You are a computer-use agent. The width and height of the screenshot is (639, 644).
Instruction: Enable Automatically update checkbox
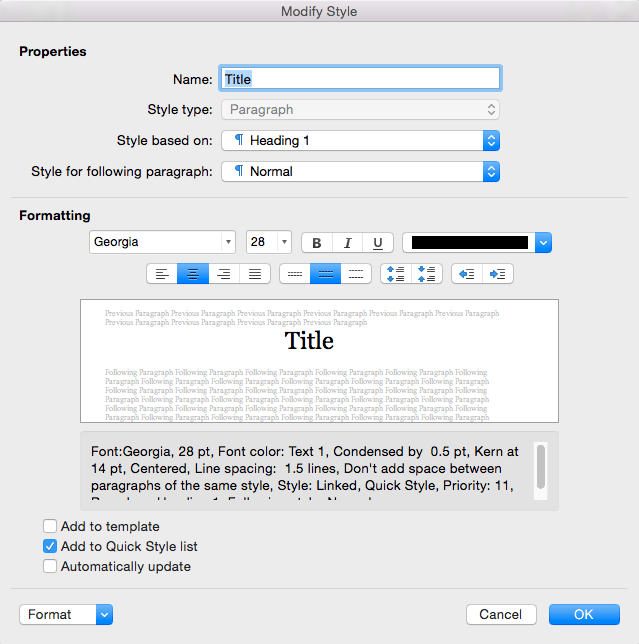(x=50, y=566)
